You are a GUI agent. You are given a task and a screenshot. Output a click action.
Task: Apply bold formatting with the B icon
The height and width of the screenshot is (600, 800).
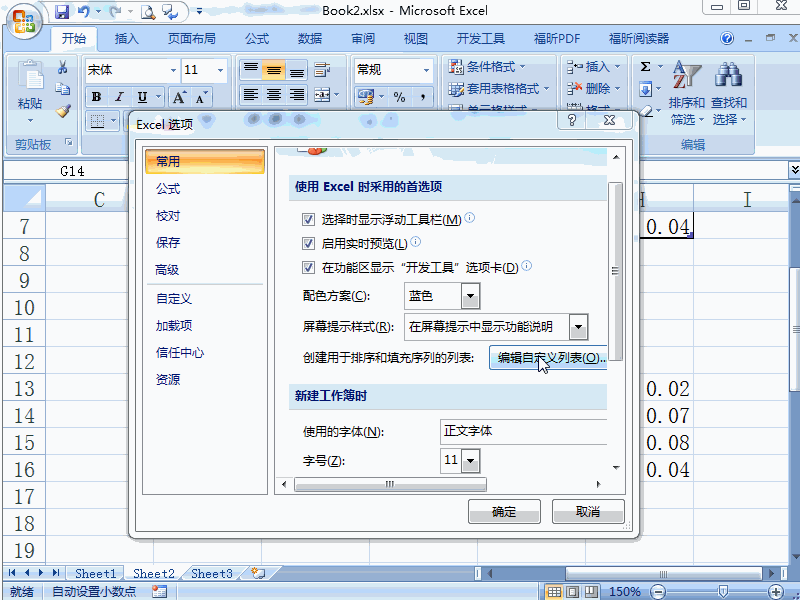[x=95, y=95]
